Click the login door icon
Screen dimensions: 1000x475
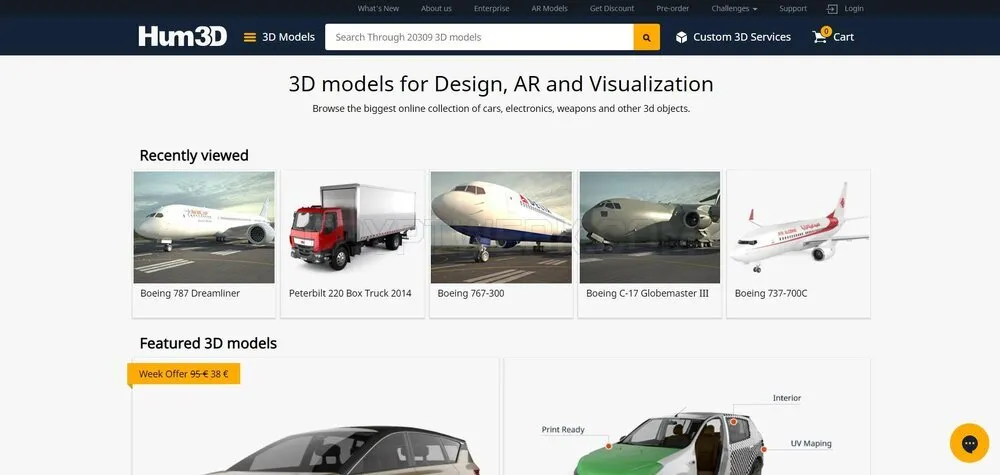pyautogui.click(x=832, y=9)
